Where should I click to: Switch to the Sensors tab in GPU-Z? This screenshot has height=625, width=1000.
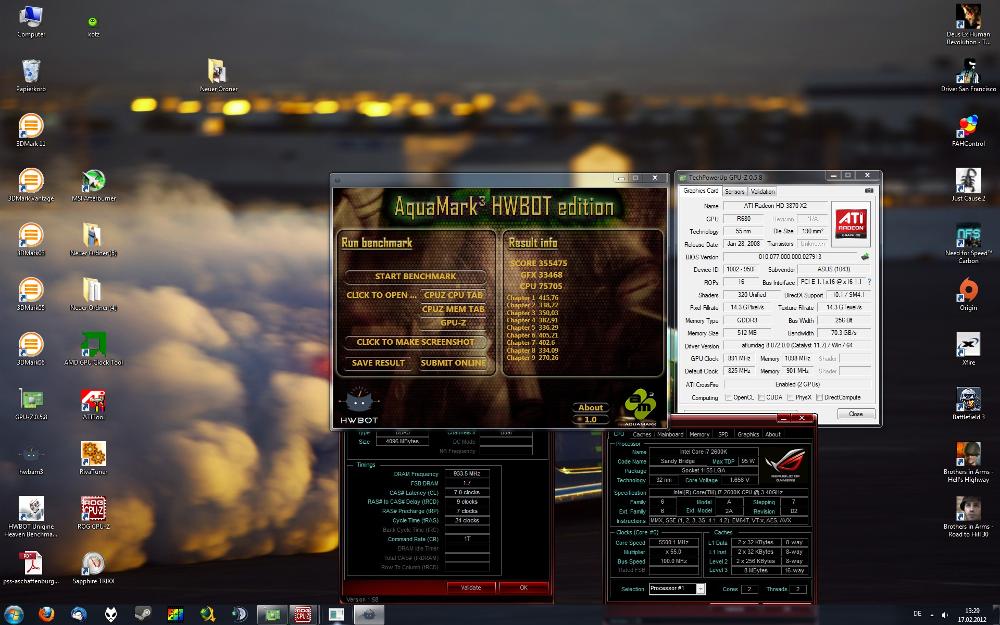(735, 191)
